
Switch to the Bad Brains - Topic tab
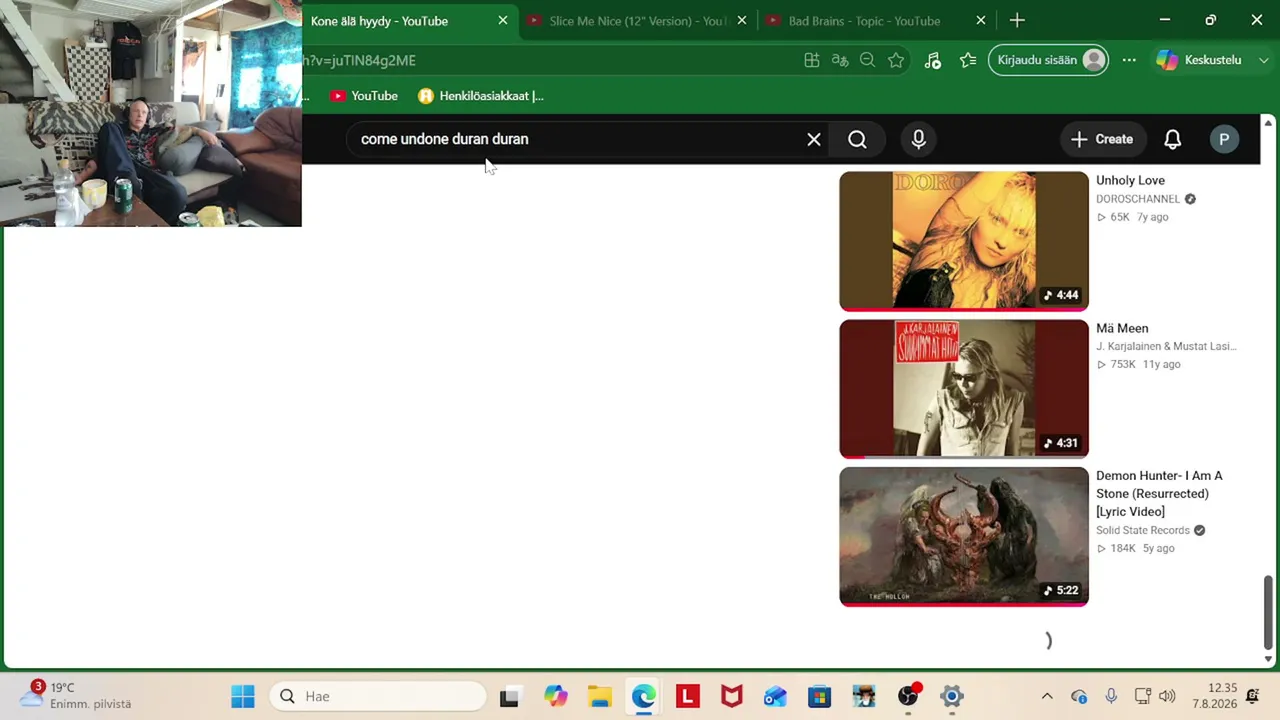click(877, 21)
